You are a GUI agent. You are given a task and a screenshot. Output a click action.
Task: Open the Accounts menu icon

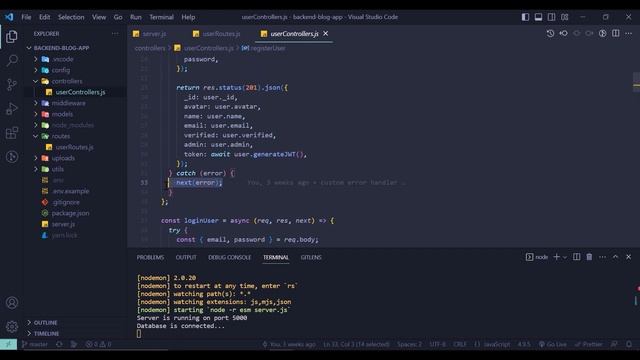12,303
